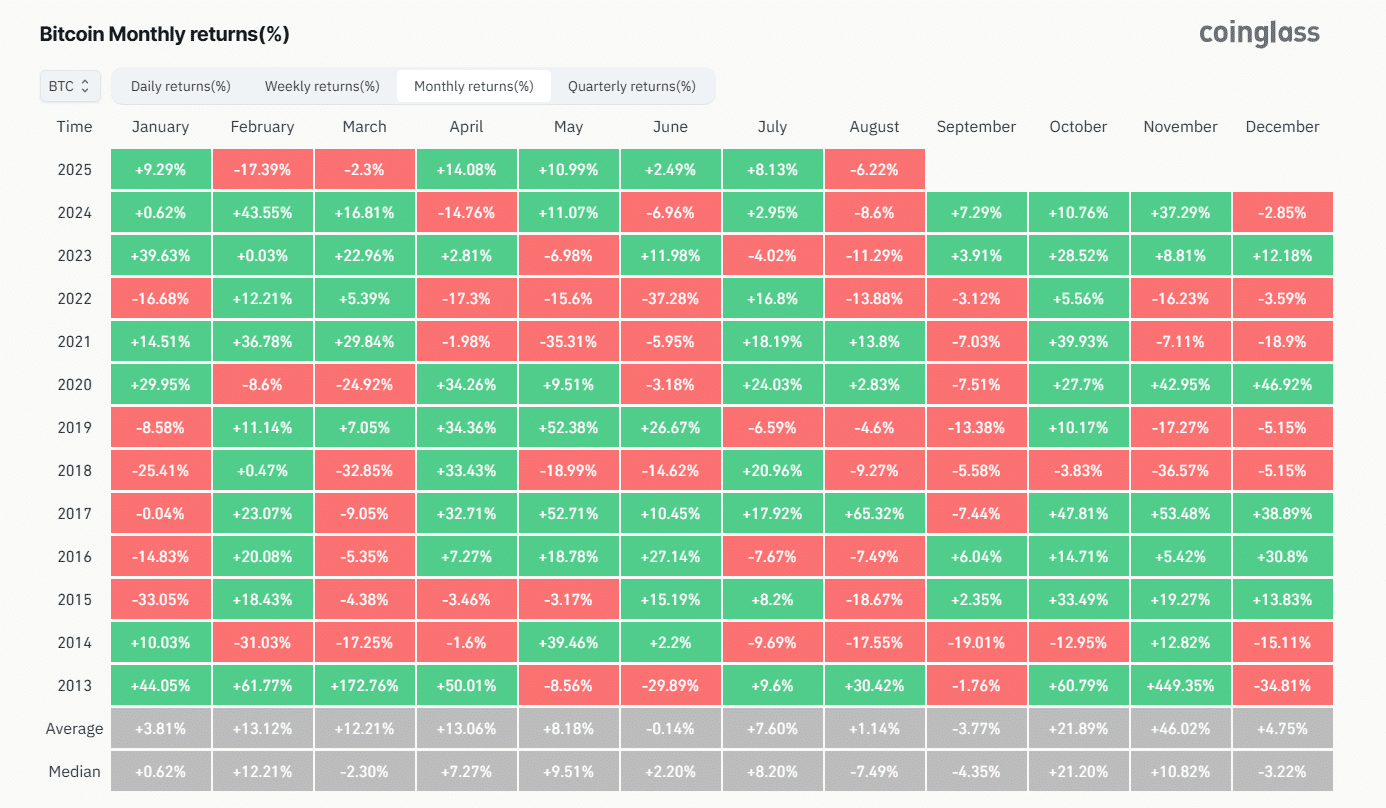Select the Quarterly returns(%) tab
The height and width of the screenshot is (808, 1386).
coord(632,86)
